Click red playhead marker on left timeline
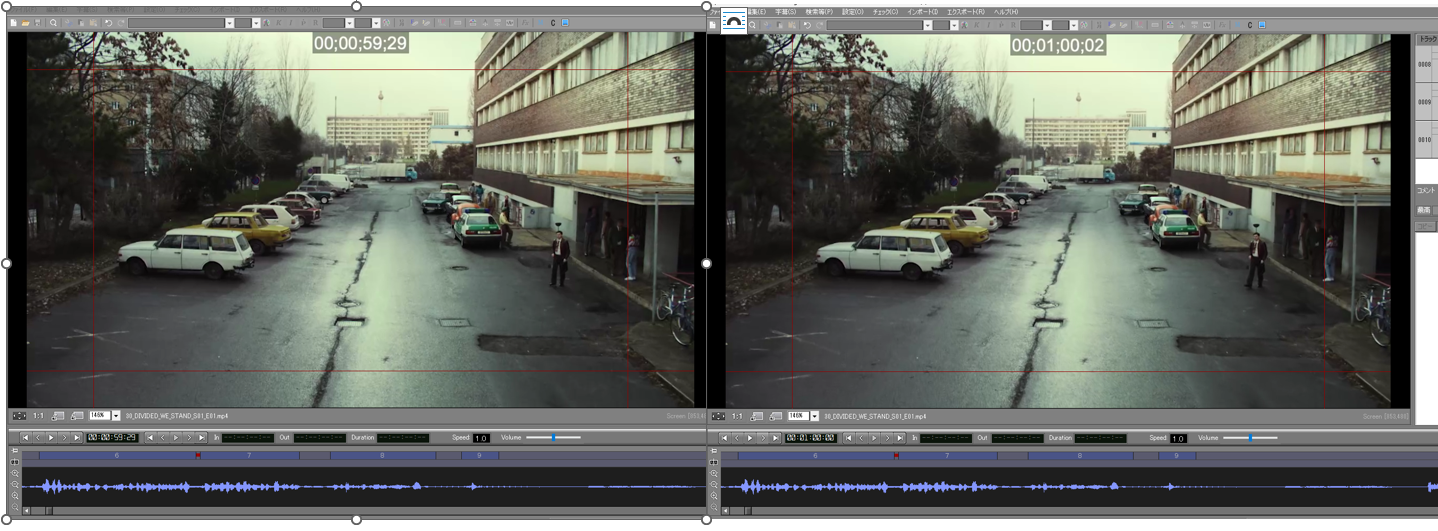Image resolution: width=1438 pixels, height=531 pixels. pyautogui.click(x=198, y=455)
